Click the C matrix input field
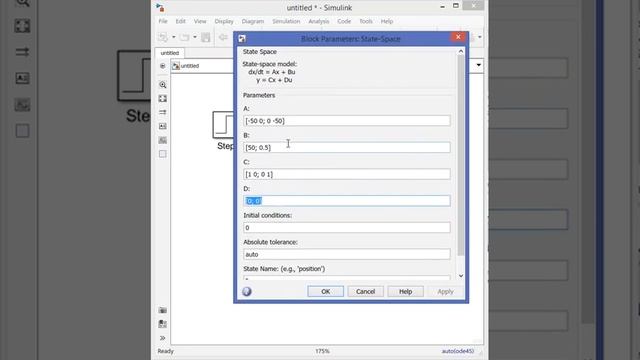This screenshot has height=360, width=640. [347, 174]
